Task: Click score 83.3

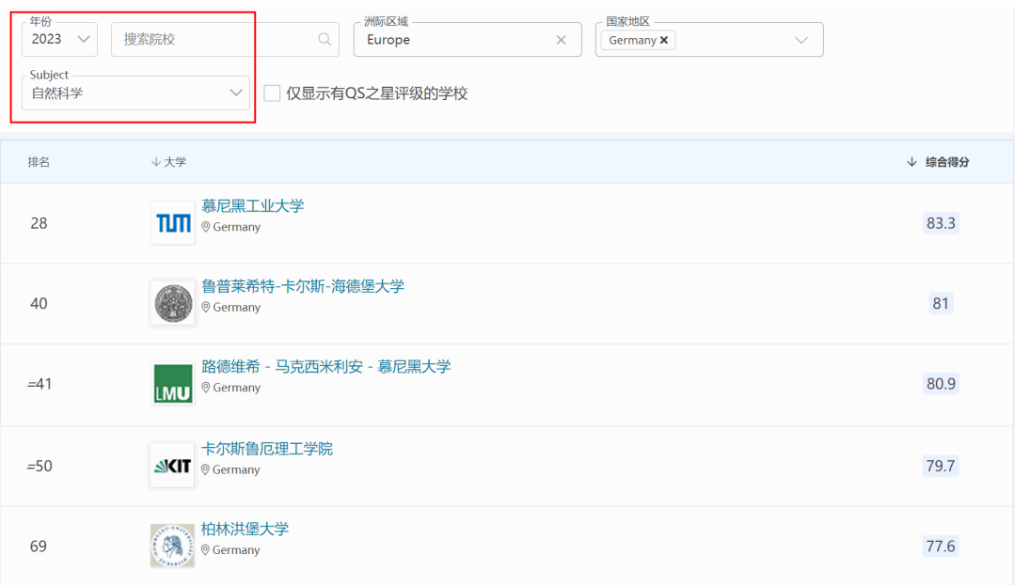Action: 941,223
